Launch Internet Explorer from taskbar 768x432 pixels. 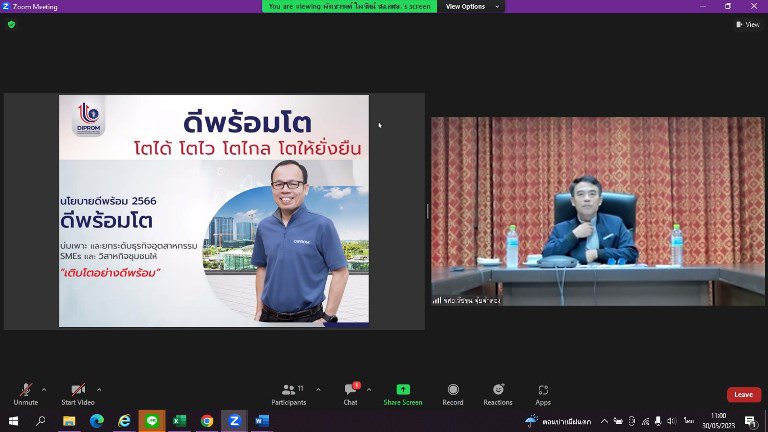pos(124,421)
